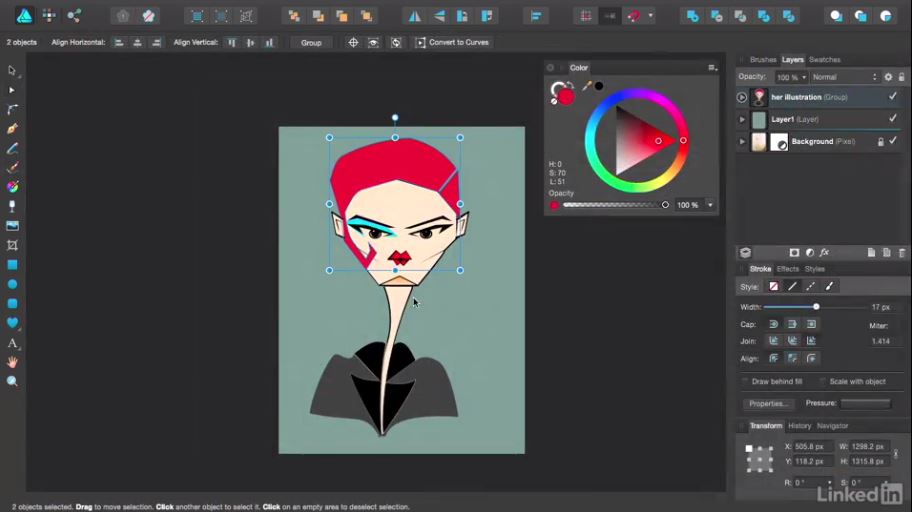Expand the her illustration group
The image size is (912, 512).
point(742,97)
